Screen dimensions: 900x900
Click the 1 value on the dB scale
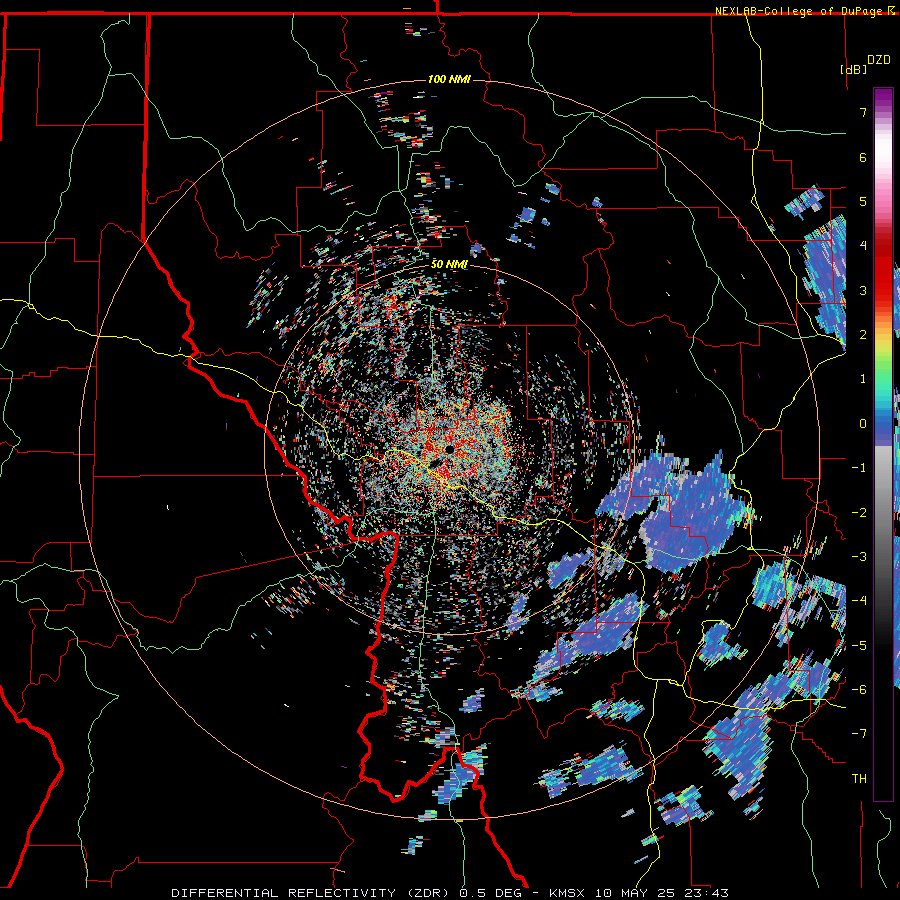click(863, 379)
